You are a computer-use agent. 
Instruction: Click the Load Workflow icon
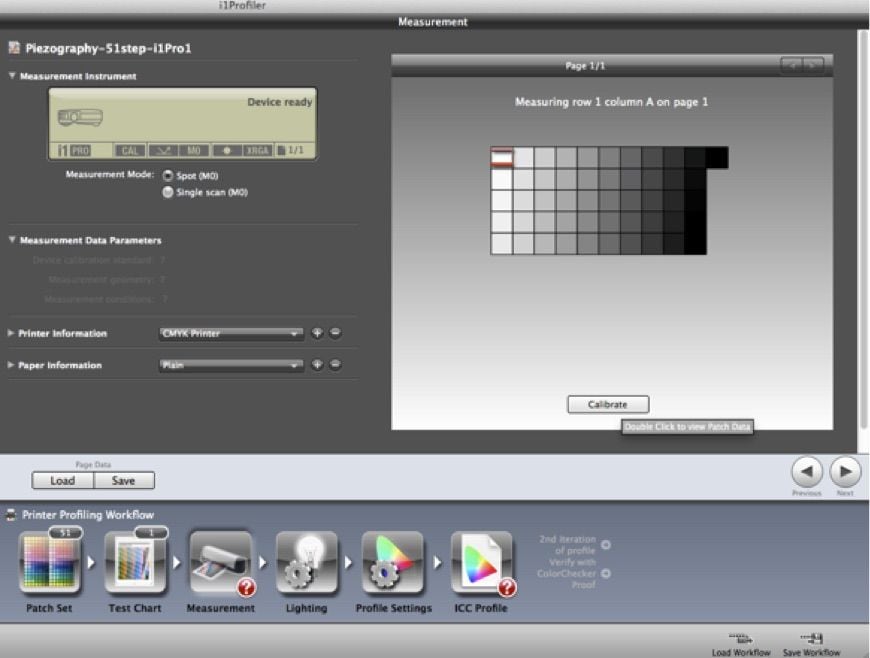(x=742, y=639)
